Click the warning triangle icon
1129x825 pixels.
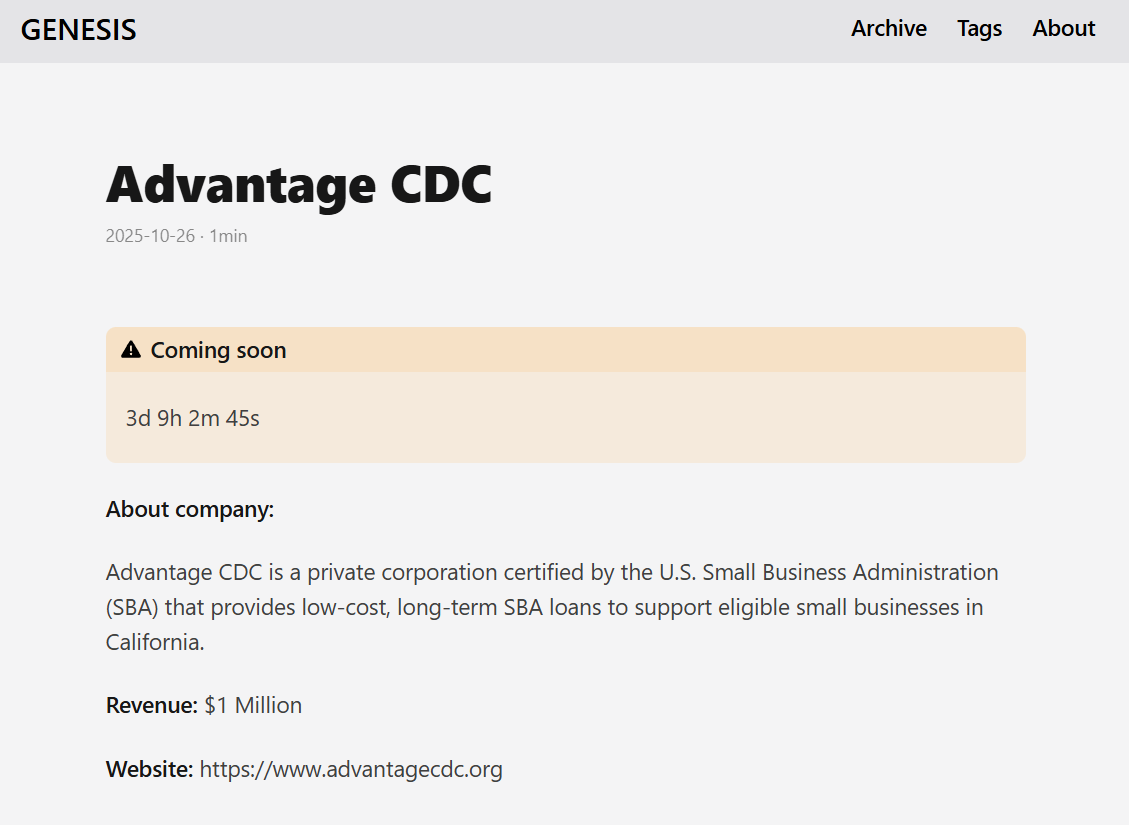130,349
